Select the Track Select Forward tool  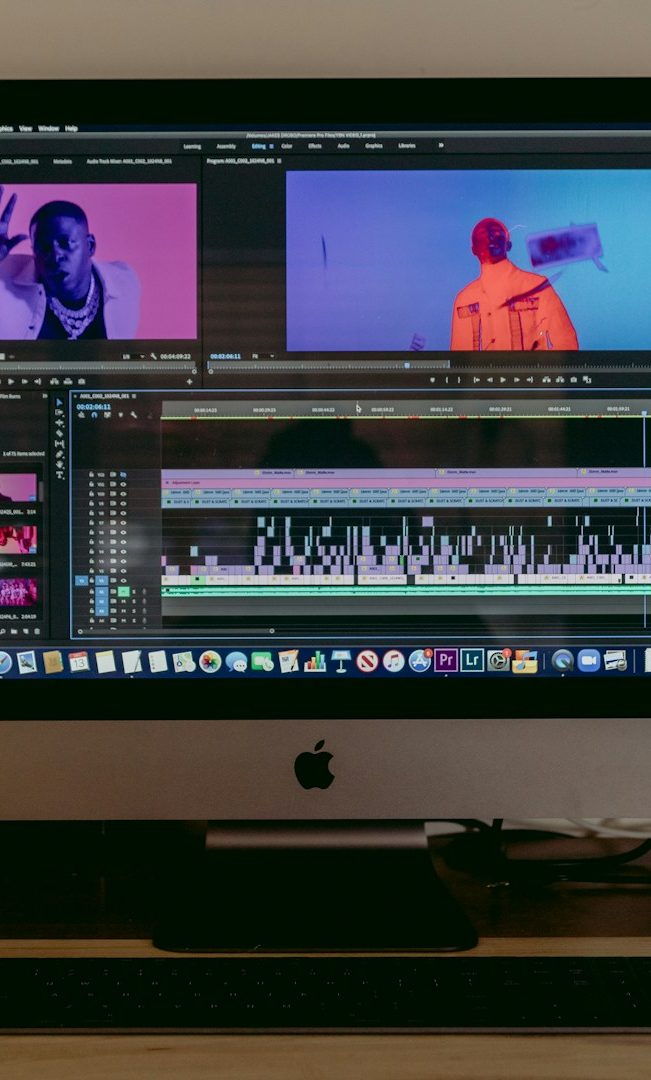pyautogui.click(x=59, y=413)
